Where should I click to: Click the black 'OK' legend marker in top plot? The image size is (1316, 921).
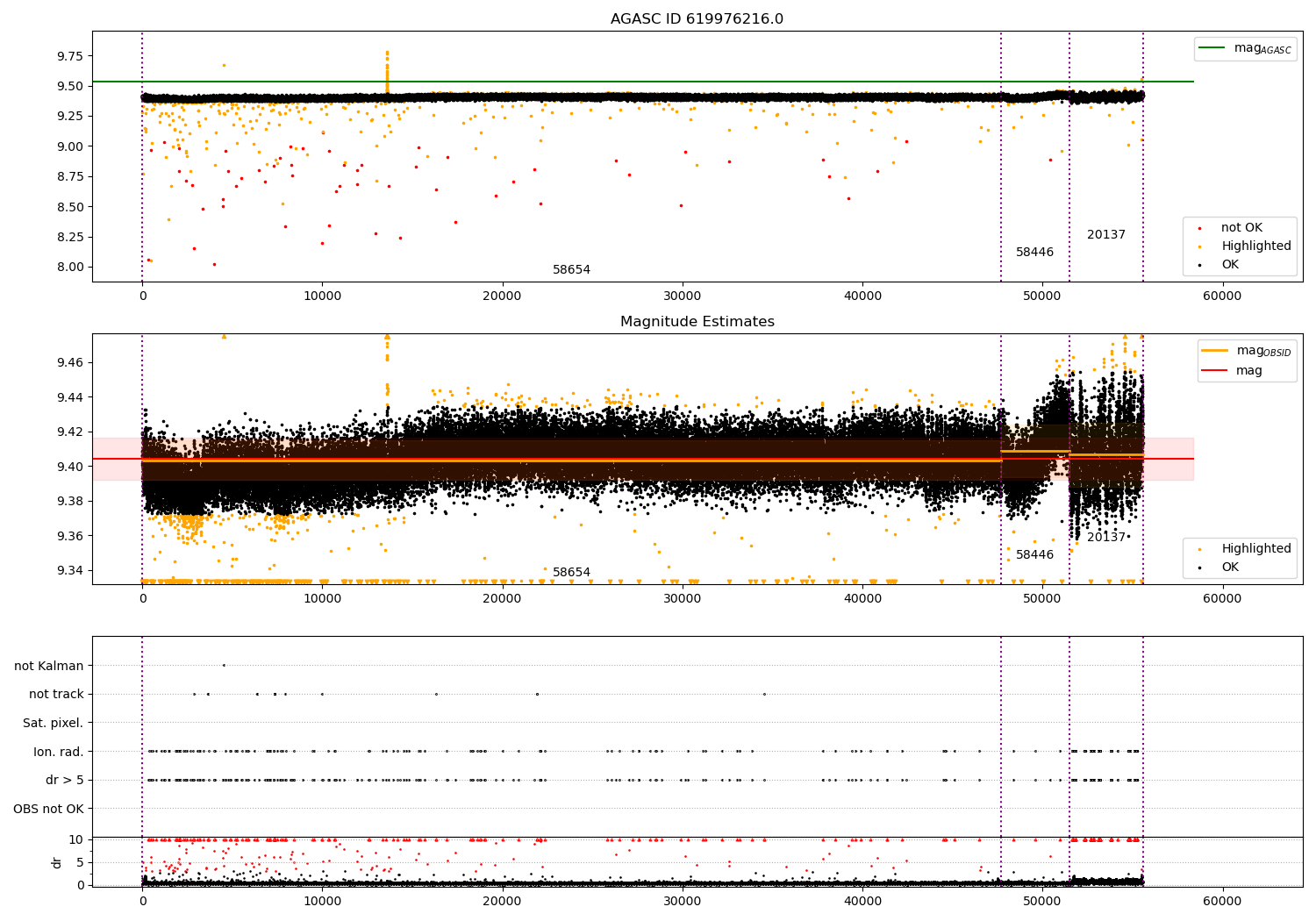tap(1199, 265)
